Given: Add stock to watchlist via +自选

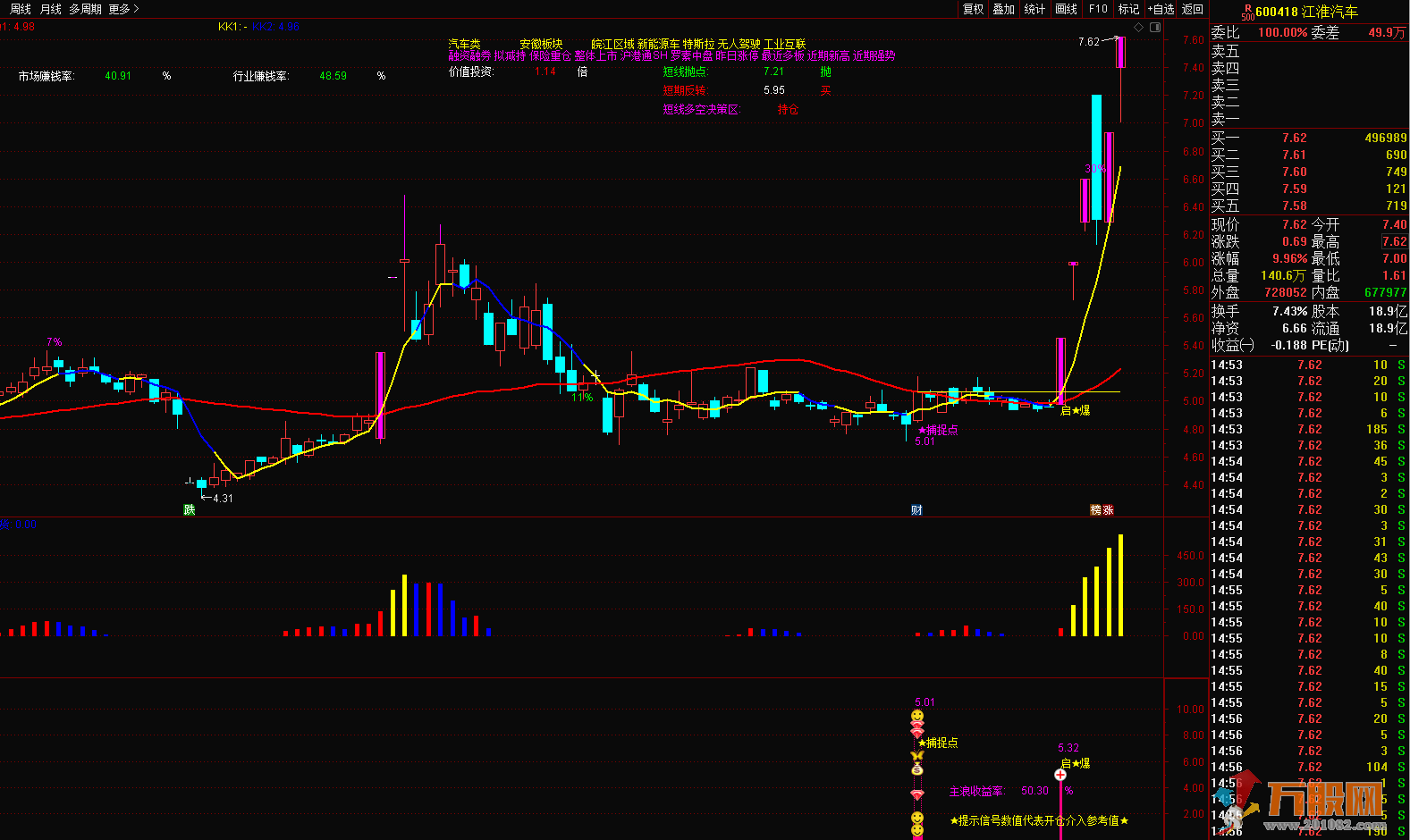Looking at the screenshot, I should (x=1161, y=9).
